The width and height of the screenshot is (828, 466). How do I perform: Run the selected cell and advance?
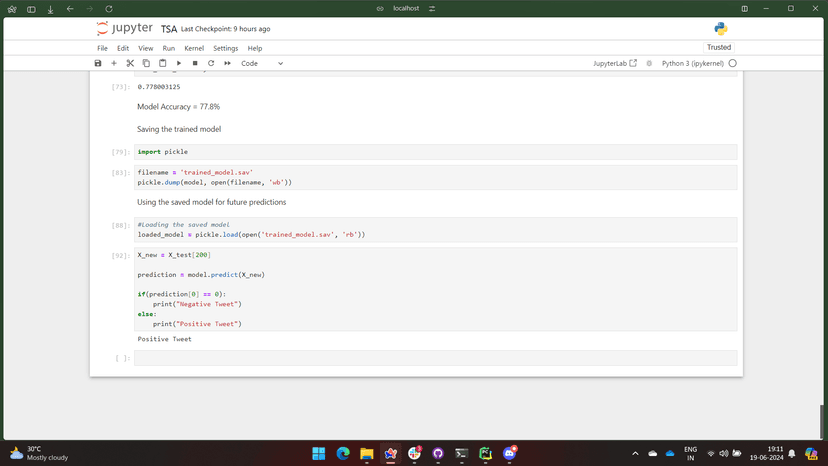tap(179, 63)
